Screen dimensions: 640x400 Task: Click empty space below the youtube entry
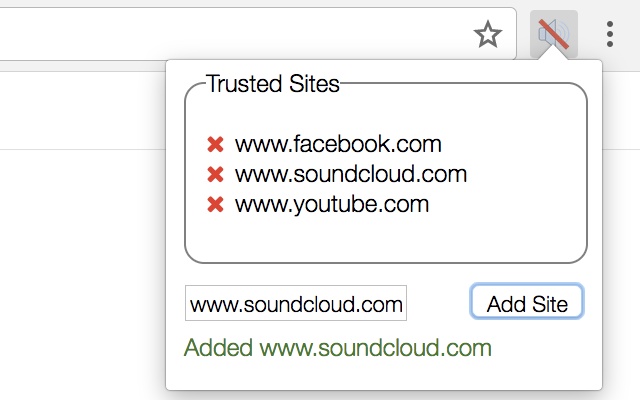point(385,240)
